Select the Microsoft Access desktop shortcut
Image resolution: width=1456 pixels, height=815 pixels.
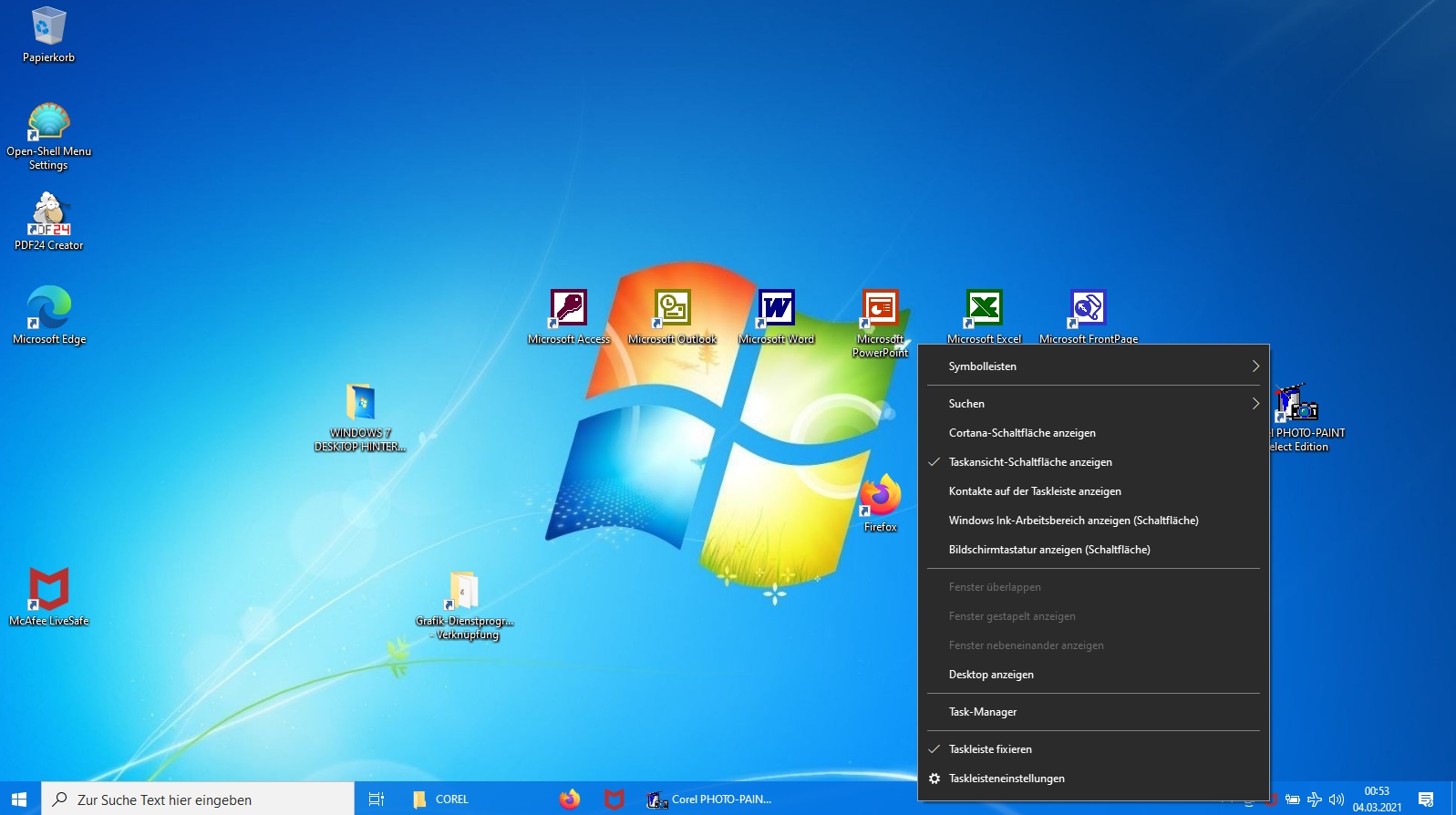569,316
